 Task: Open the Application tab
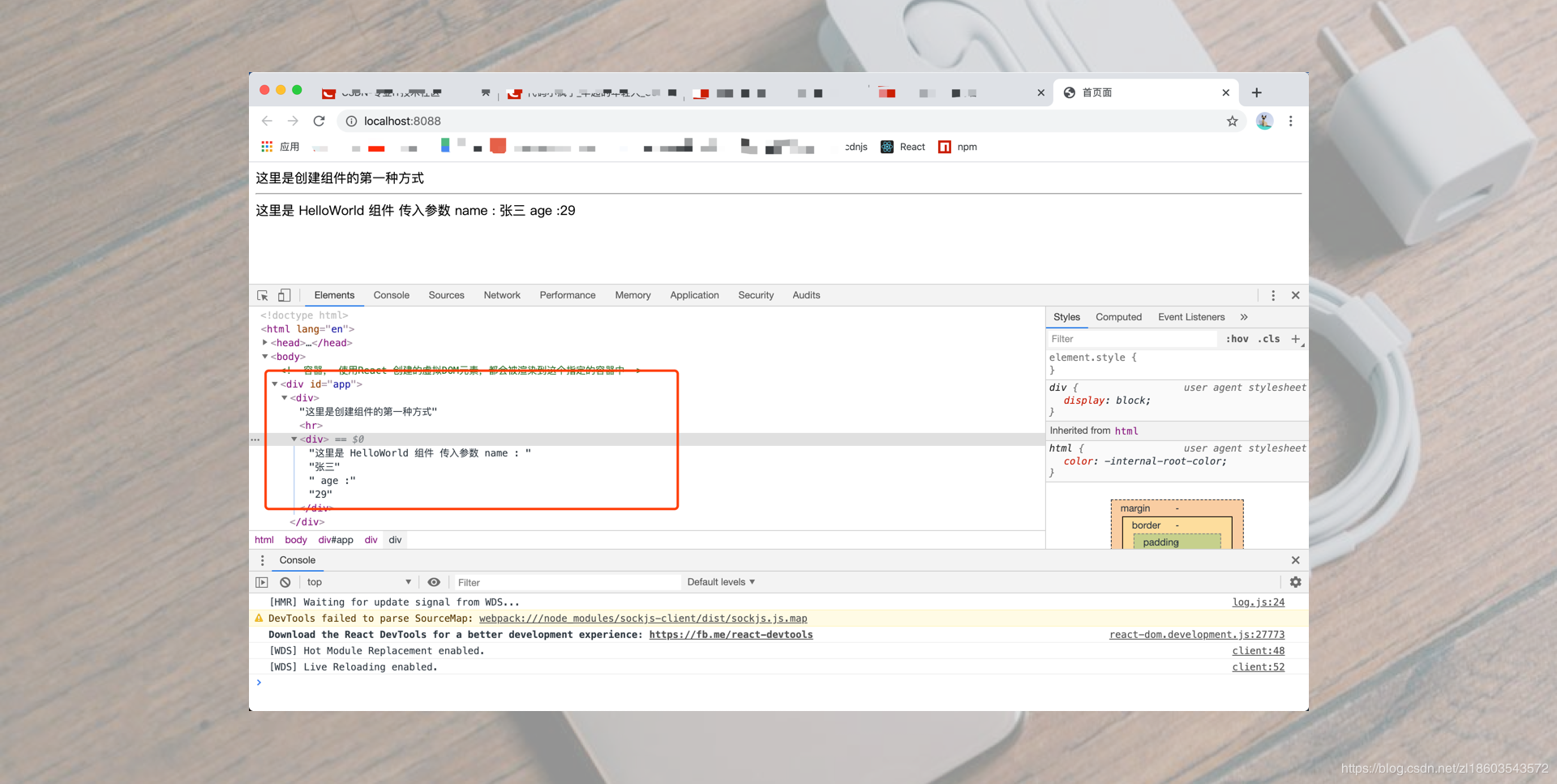(694, 295)
